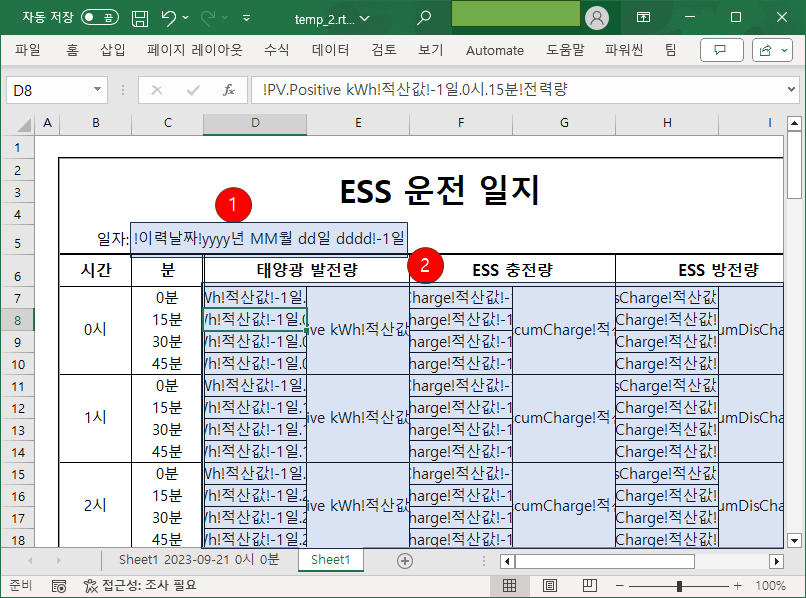Select column D header
This screenshot has width=806, height=598.
[255, 123]
